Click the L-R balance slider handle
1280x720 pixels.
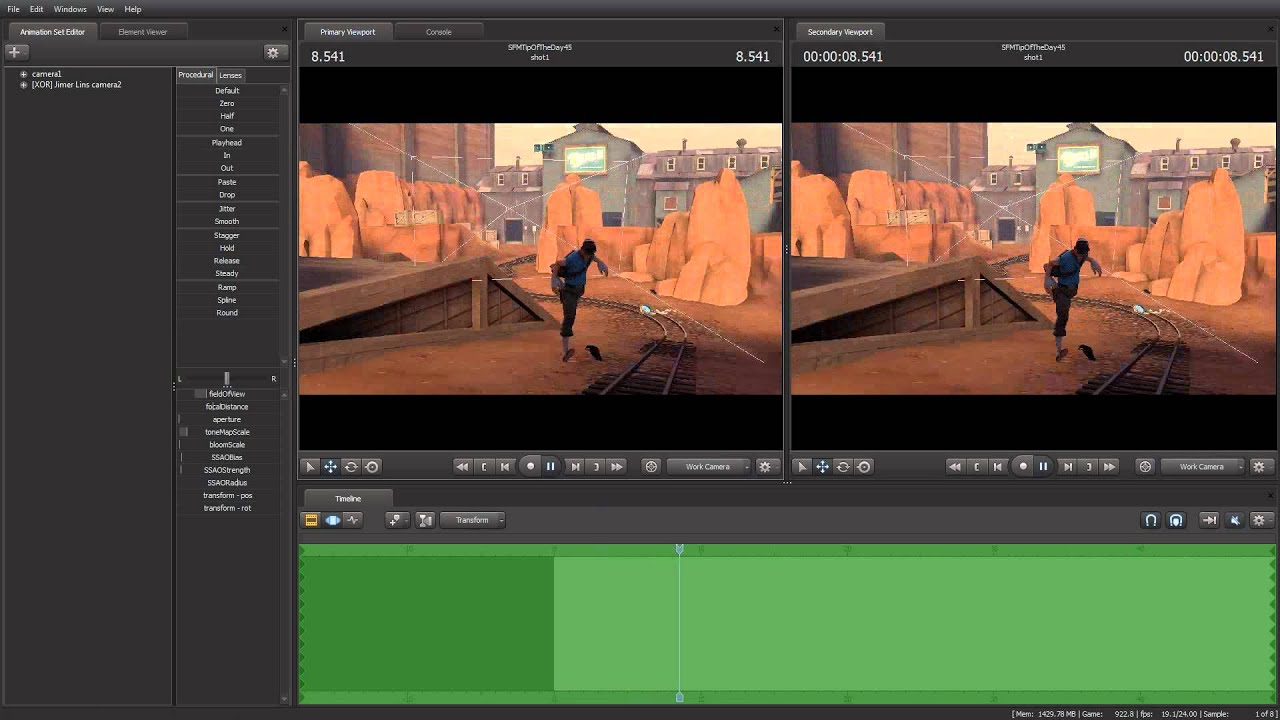[x=227, y=378]
